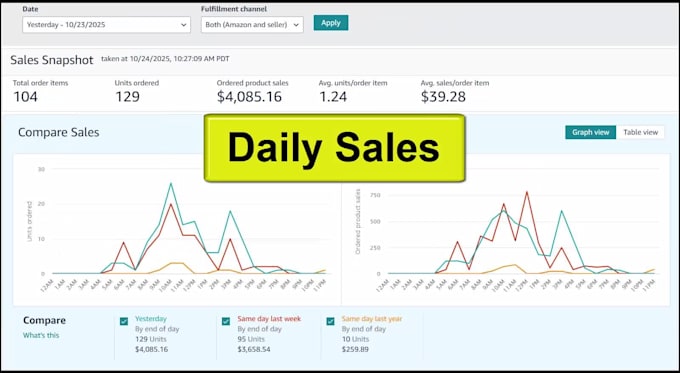Switch to Graph view
This screenshot has width=680, height=373.
pyautogui.click(x=591, y=132)
